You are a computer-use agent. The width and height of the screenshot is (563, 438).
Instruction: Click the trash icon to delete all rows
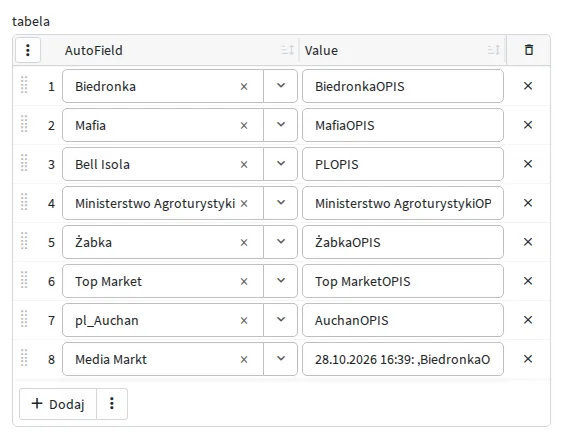tap(529, 50)
